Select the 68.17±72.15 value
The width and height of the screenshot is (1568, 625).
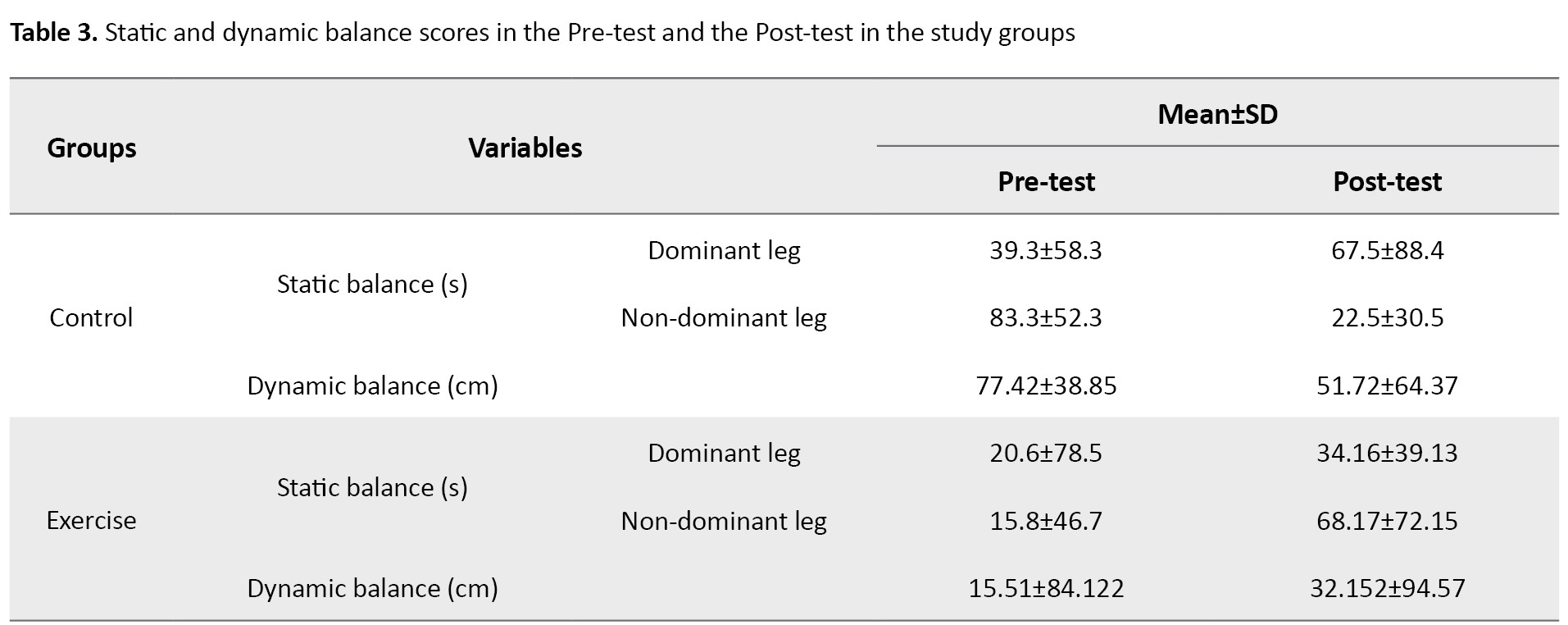[1387, 521]
